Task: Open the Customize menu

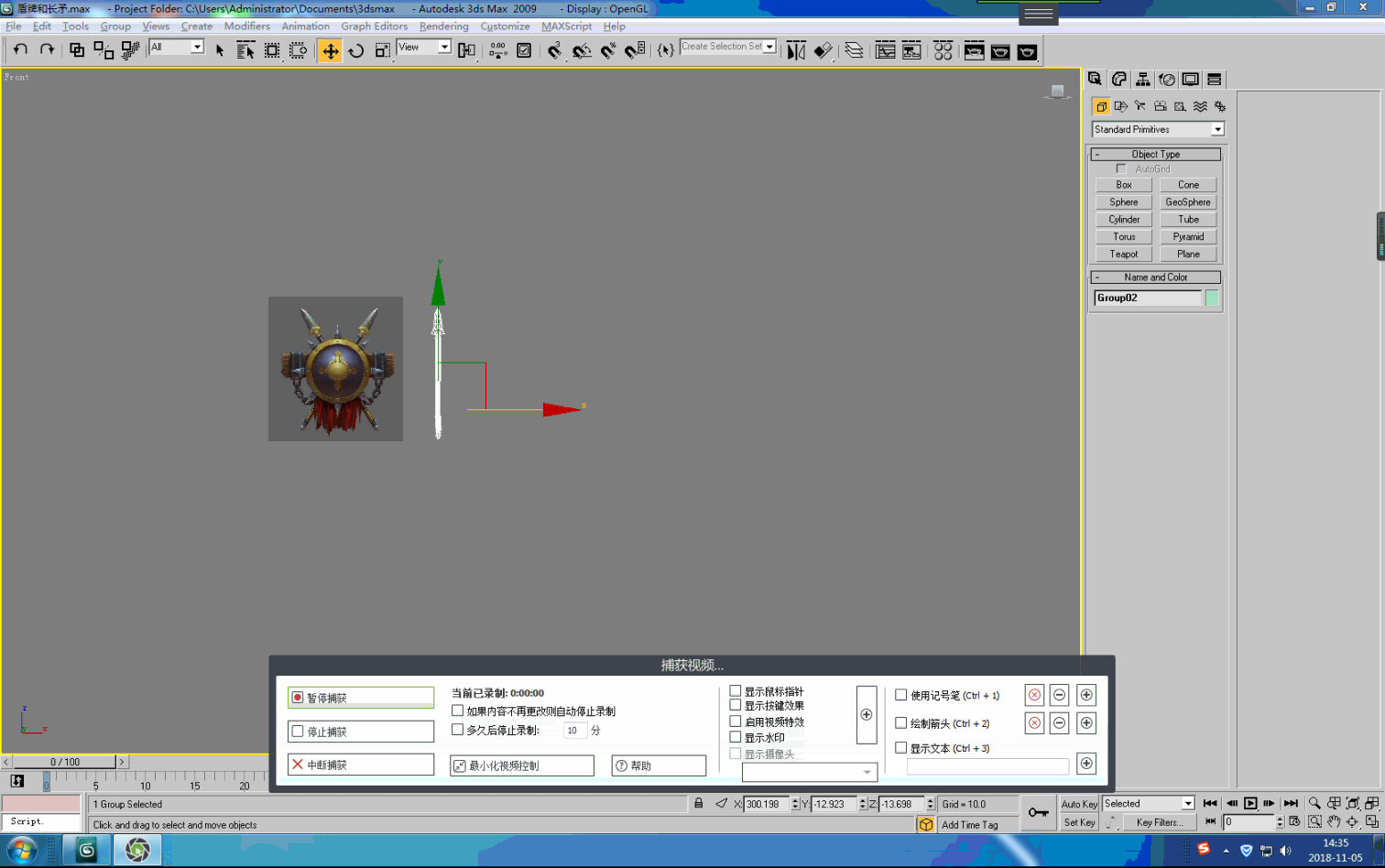Action: coord(505,26)
